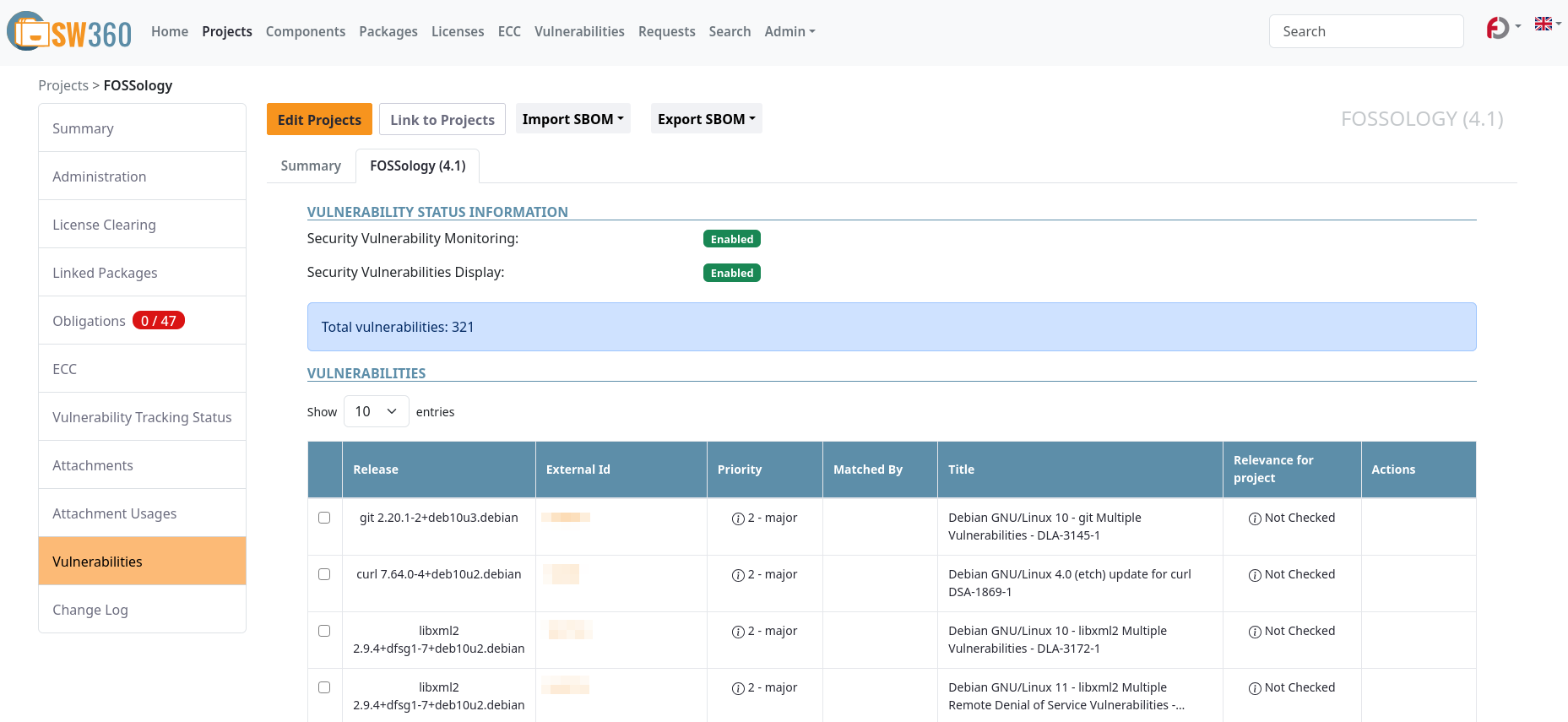This screenshot has width=1568, height=722.
Task: Click priority info icon for git release
Action: click(738, 518)
